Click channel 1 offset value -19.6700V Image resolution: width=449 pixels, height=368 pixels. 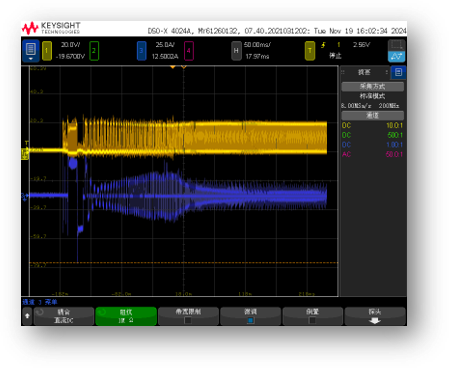click(71, 56)
